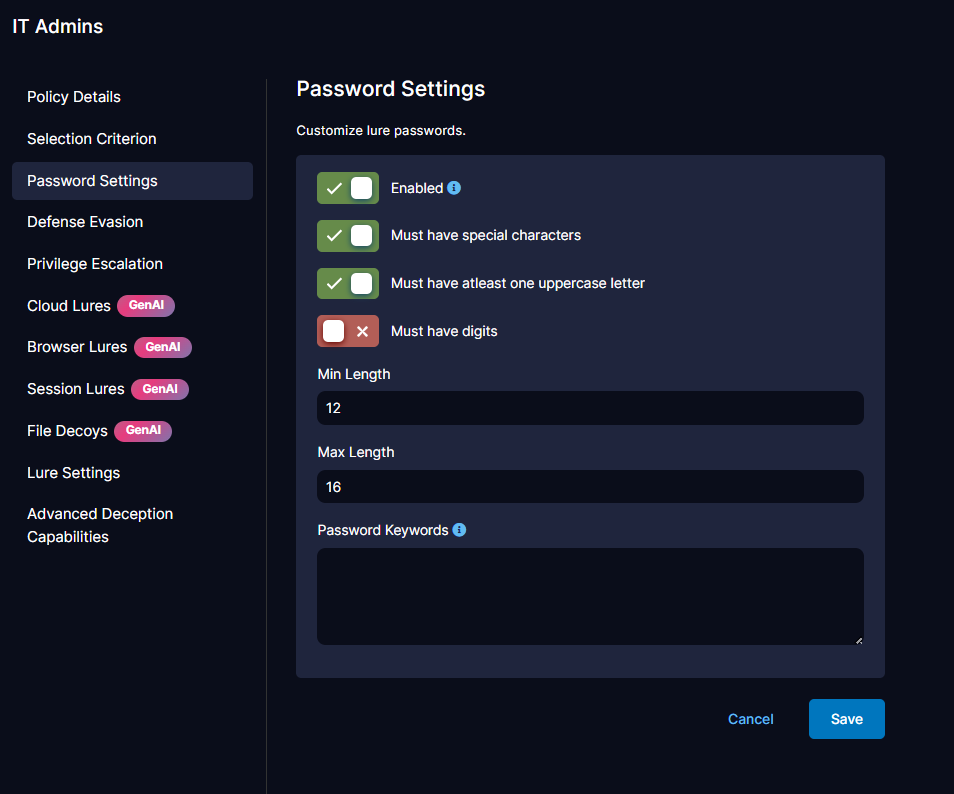Screen dimensions: 954x794
Task: View Advanced Deception Capabilities
Action: click(x=100, y=525)
